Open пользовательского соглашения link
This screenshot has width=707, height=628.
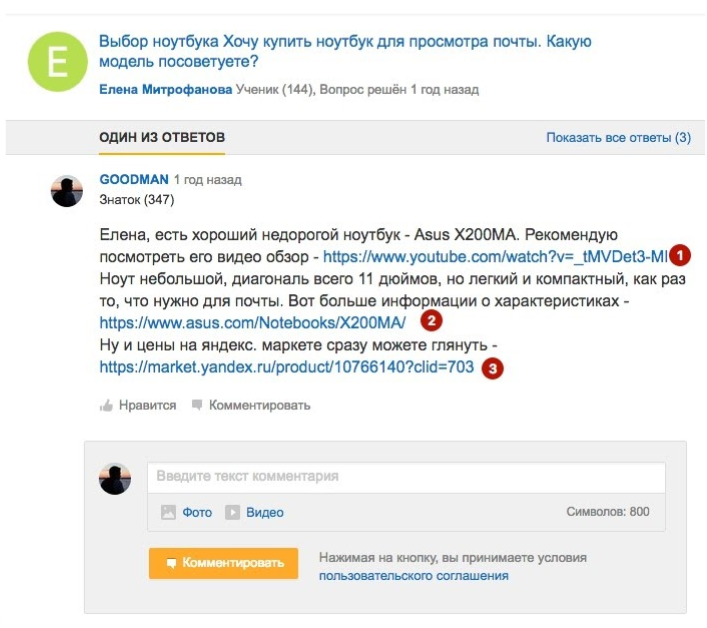413,576
